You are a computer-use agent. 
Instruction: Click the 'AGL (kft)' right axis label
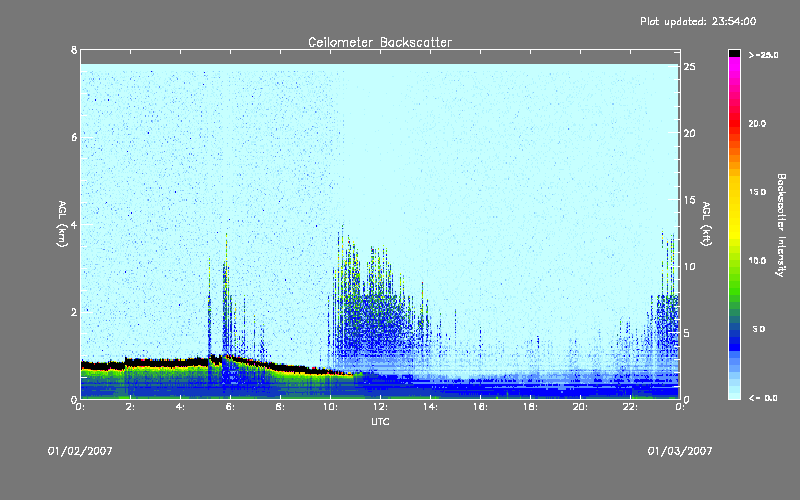[706, 224]
